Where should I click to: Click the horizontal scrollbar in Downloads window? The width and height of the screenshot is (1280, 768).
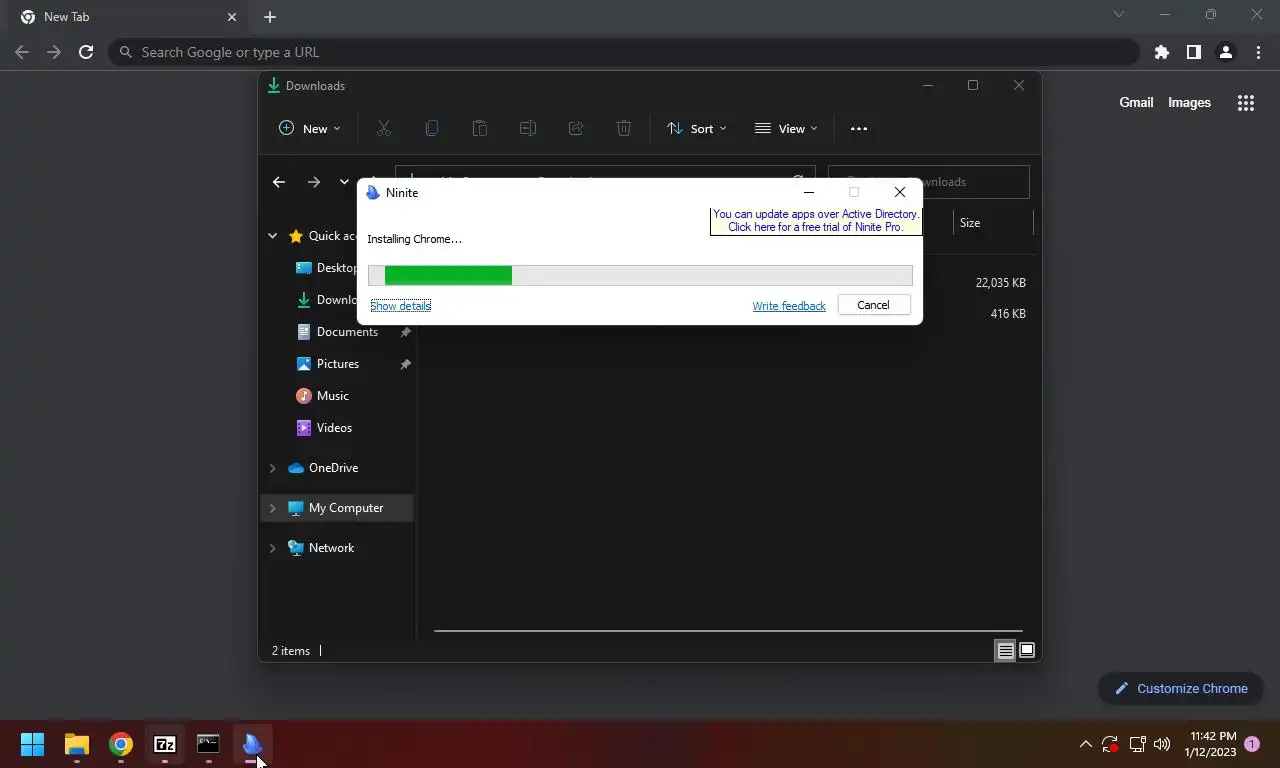coord(728,631)
